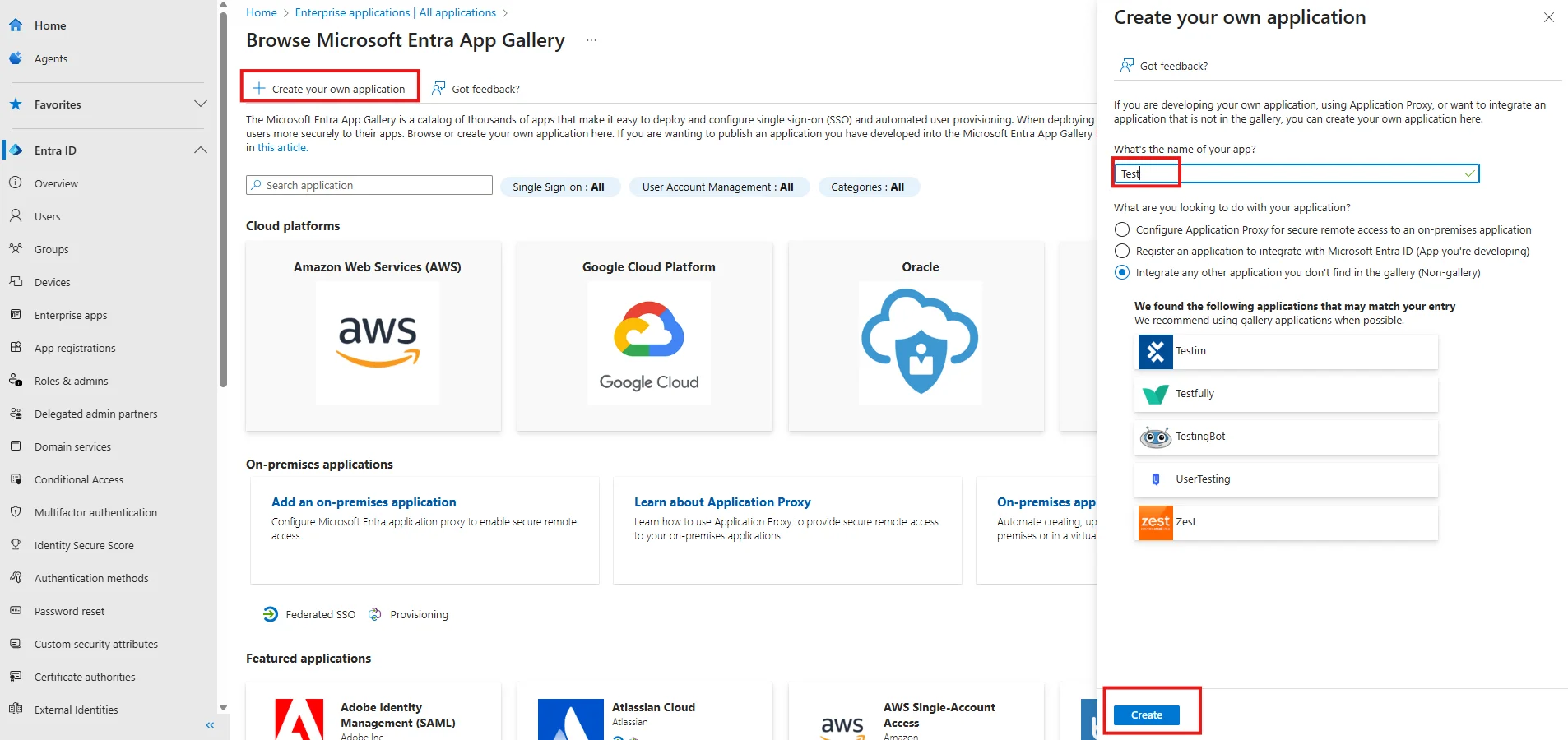1568x740 pixels.
Task: Open the Users section icon
Action: [16, 215]
